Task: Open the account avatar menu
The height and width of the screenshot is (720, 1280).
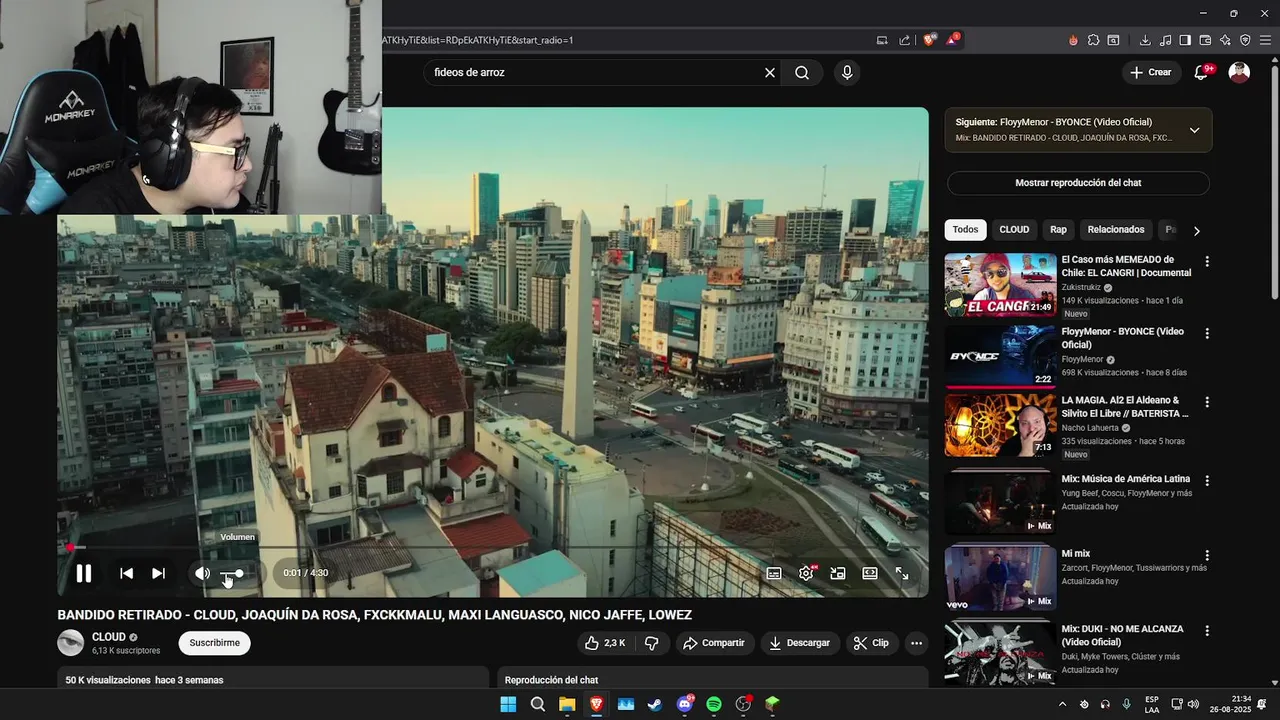Action: (x=1239, y=72)
